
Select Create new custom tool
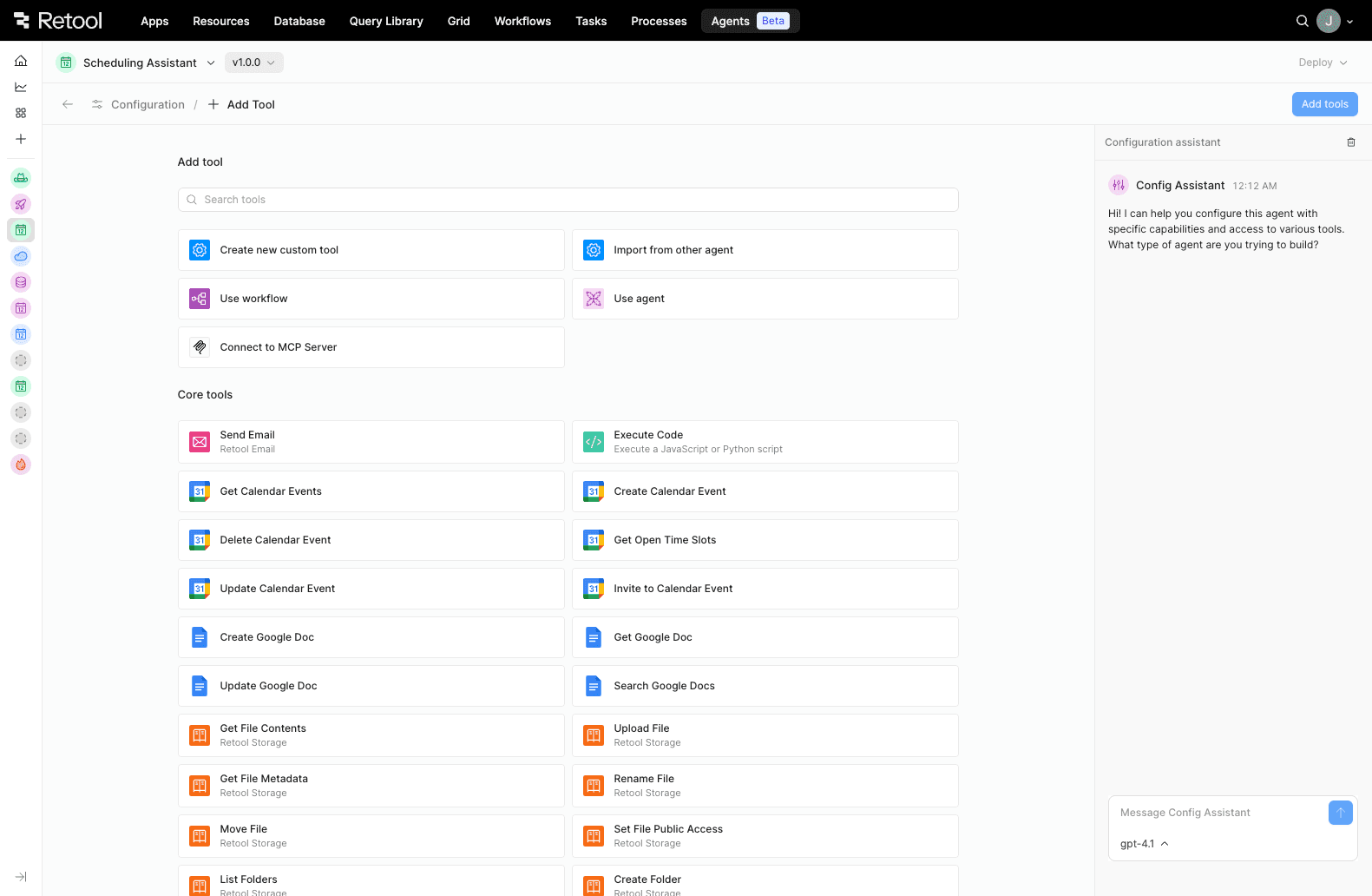point(371,250)
